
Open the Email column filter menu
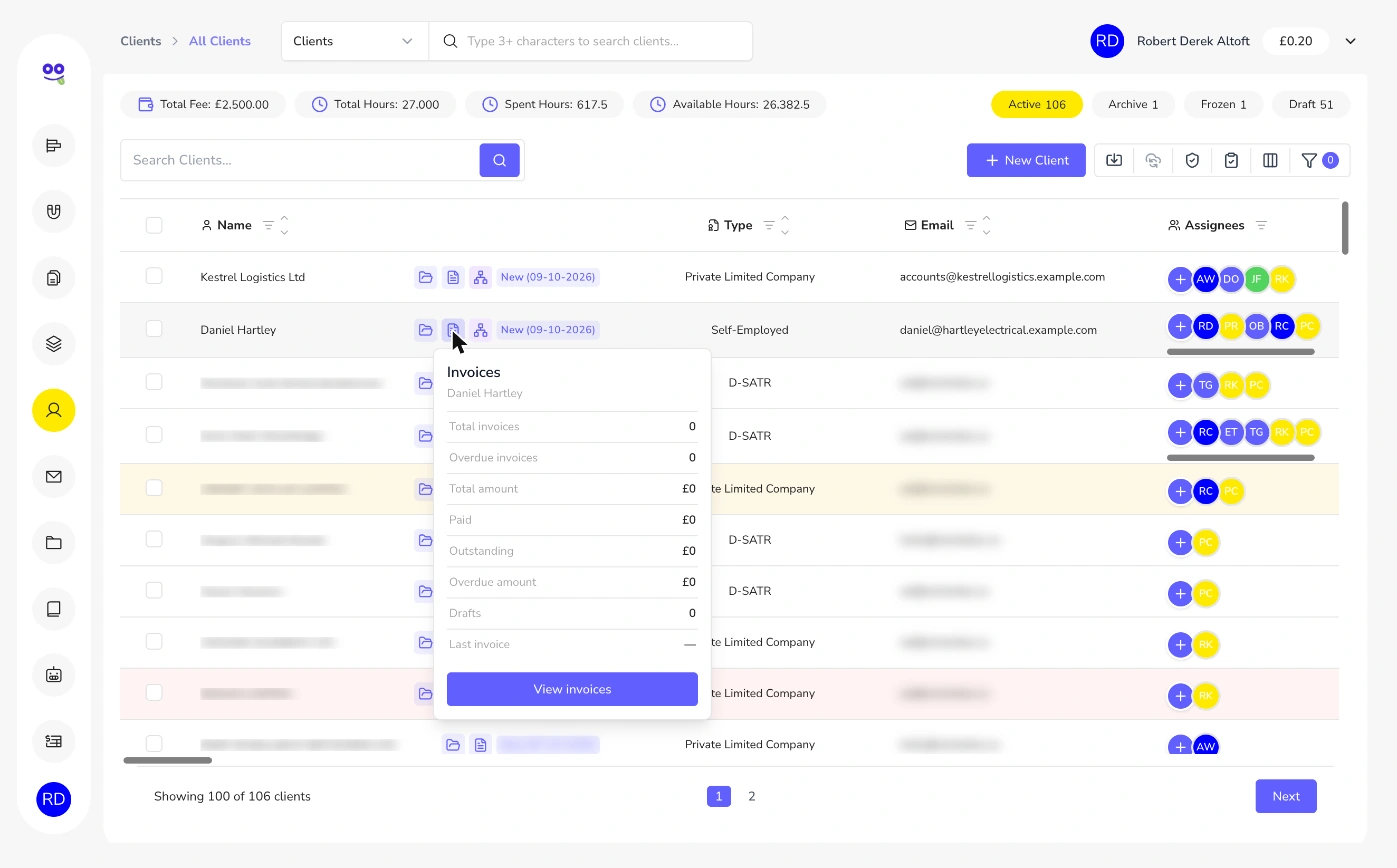pyautogui.click(x=970, y=226)
